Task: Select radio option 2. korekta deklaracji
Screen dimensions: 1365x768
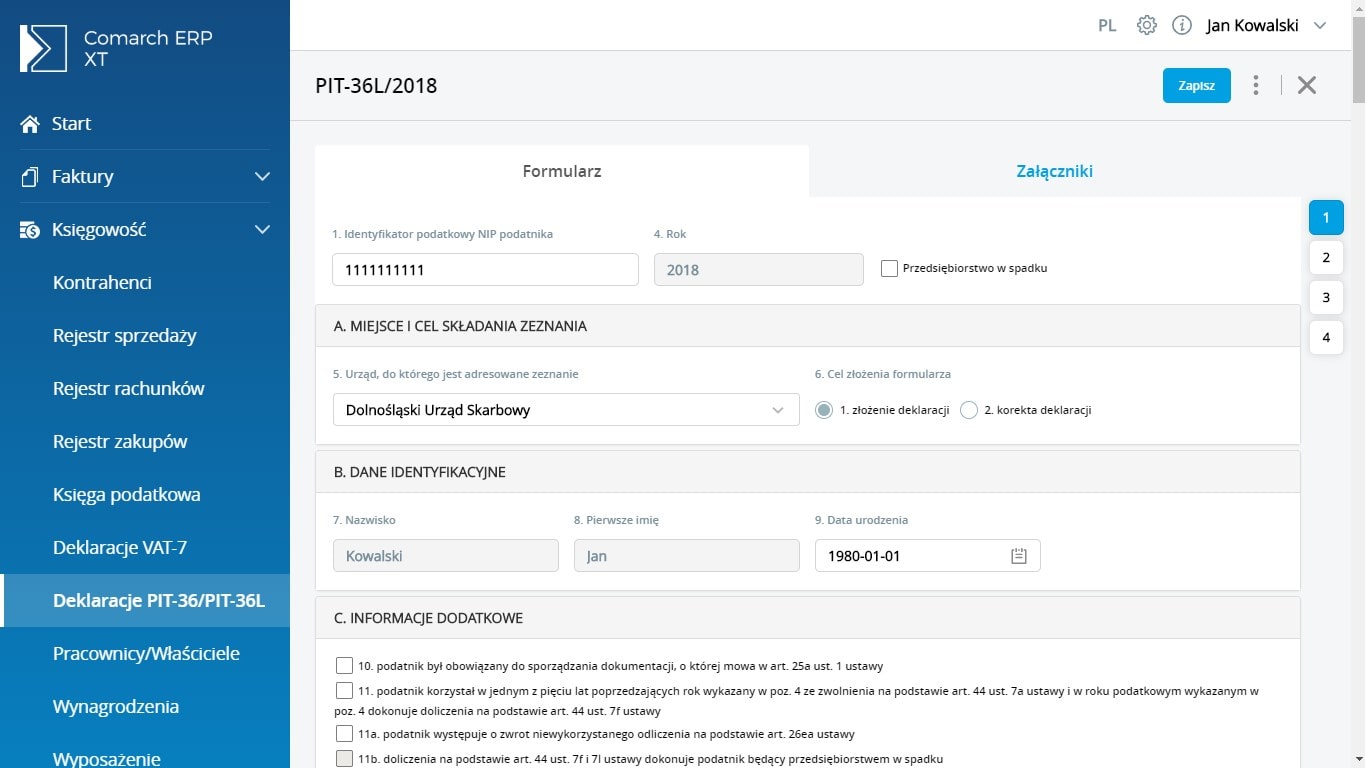Action: pos(968,410)
